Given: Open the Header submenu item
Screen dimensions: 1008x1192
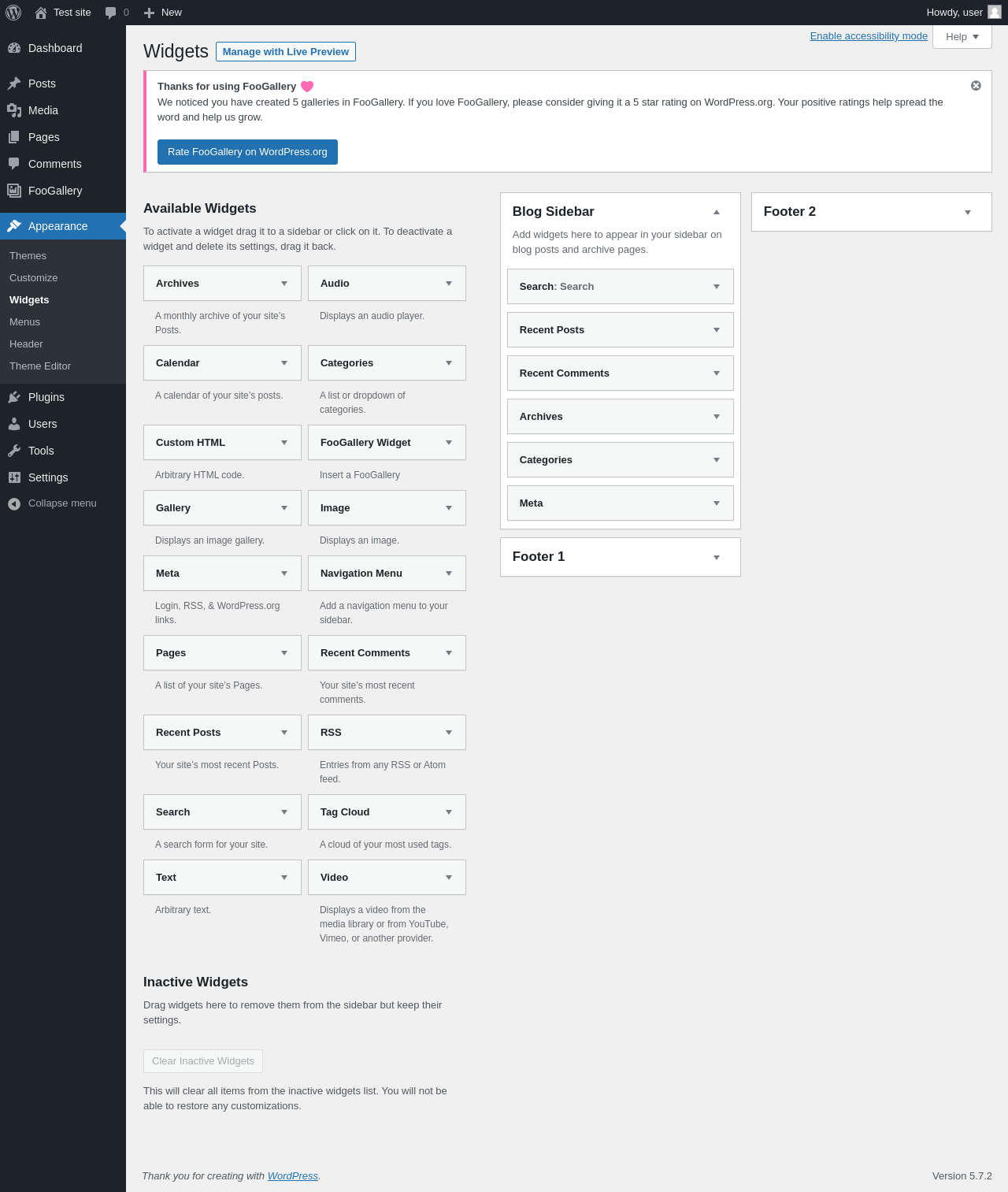Looking at the screenshot, I should (26, 344).
